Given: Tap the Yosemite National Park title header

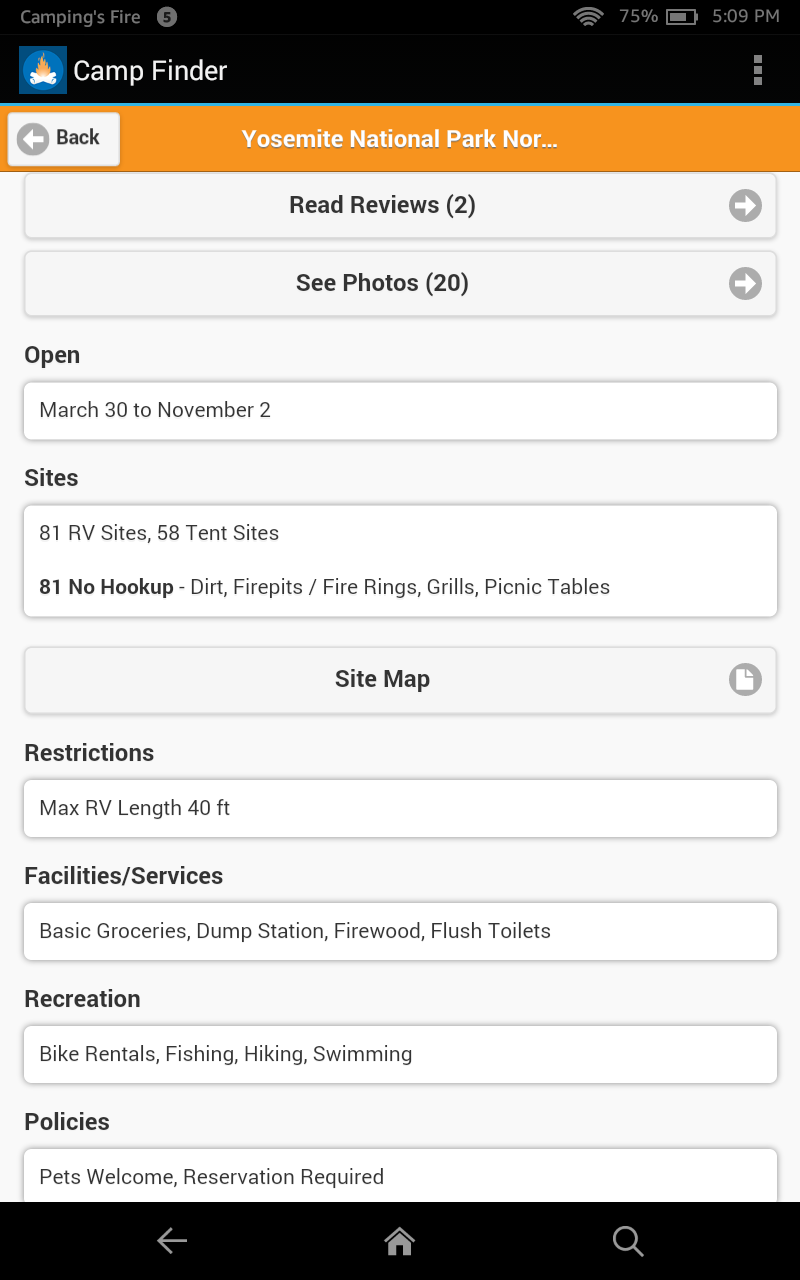Looking at the screenshot, I should click(400, 139).
